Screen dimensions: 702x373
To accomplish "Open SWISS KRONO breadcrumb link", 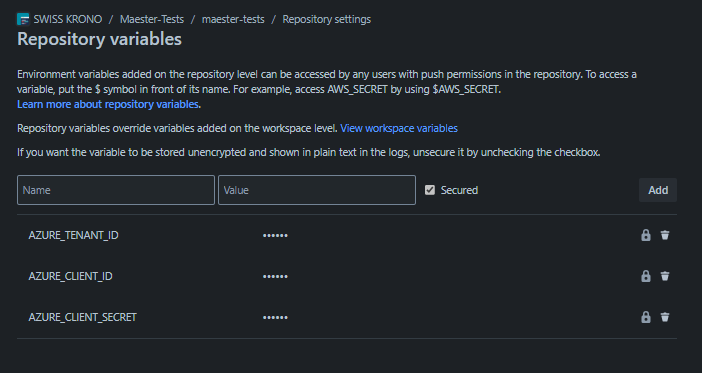I will 68,19.
